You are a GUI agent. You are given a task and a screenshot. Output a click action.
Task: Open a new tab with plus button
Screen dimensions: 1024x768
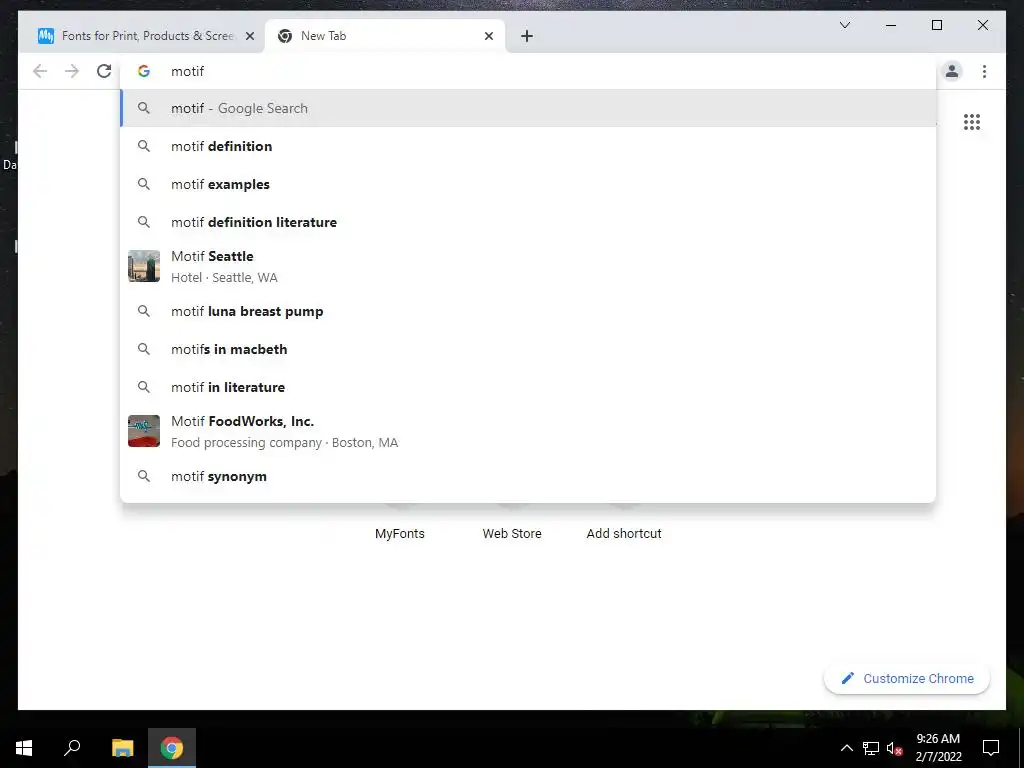coord(527,36)
